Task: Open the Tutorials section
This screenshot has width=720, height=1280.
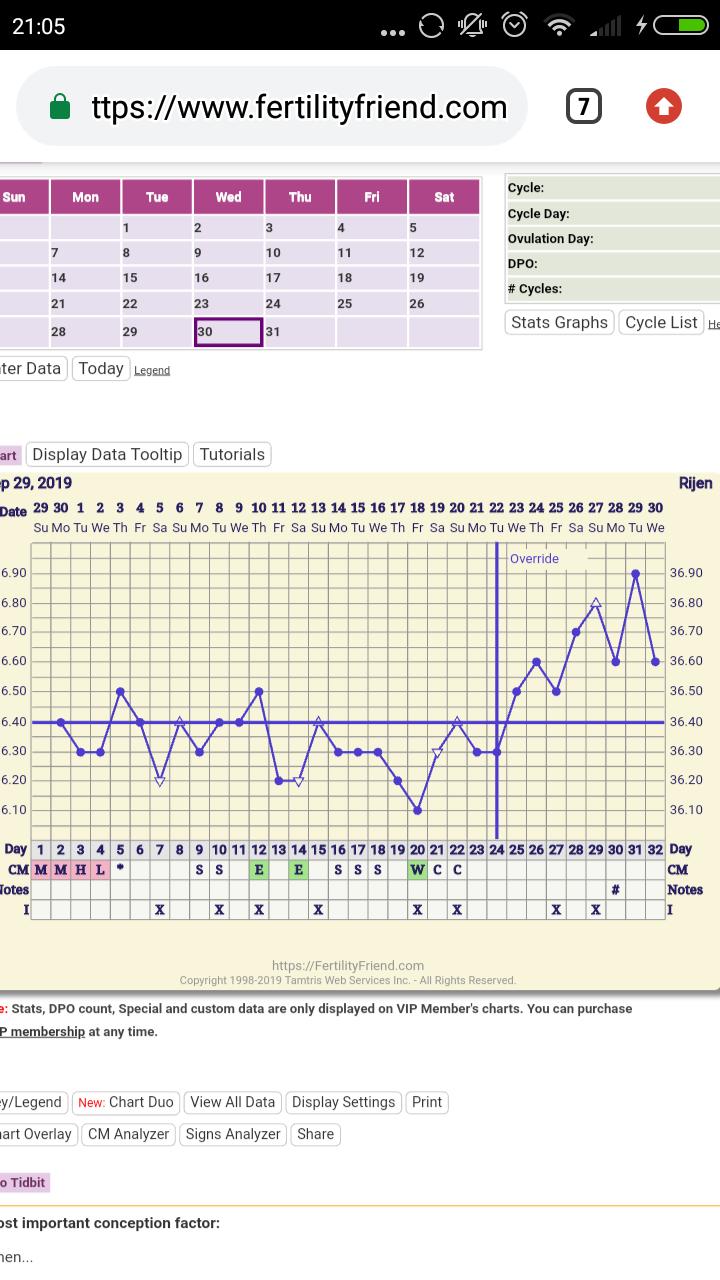Action: tap(232, 454)
